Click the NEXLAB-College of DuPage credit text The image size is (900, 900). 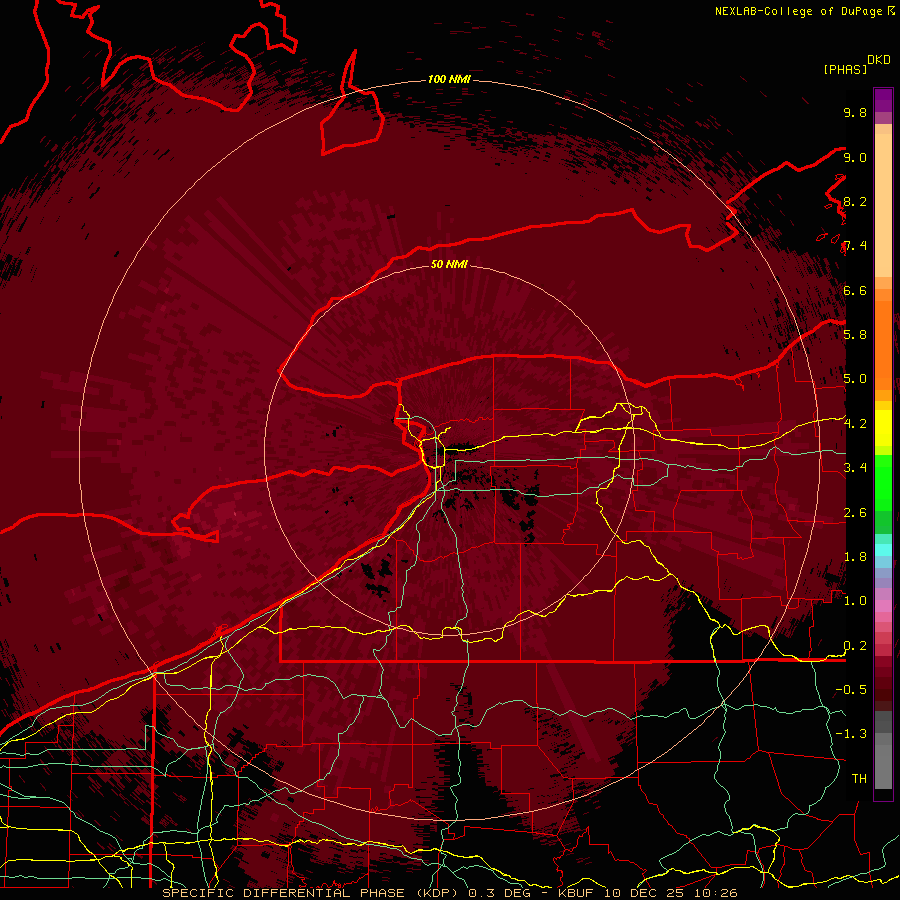pos(798,11)
